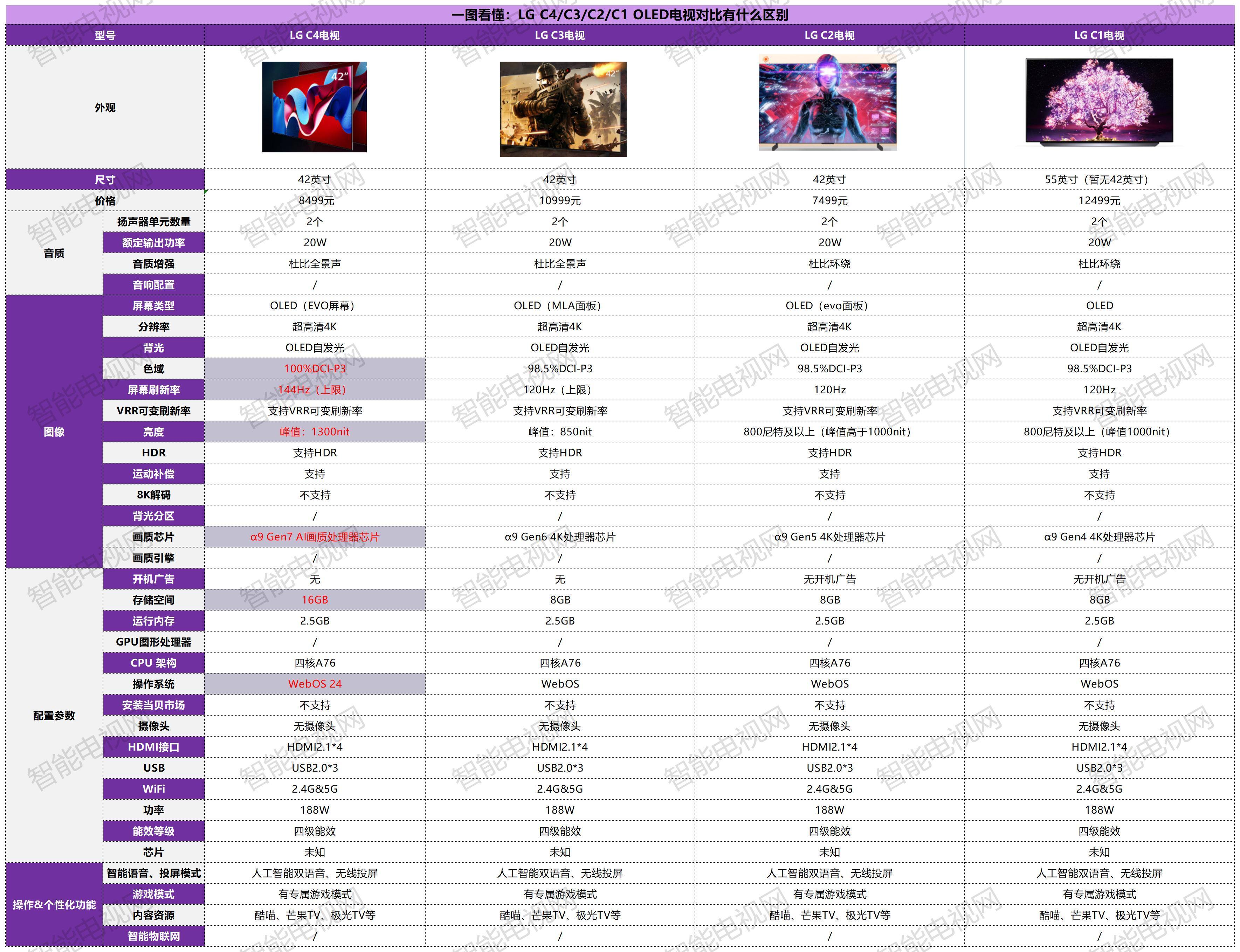The width and height of the screenshot is (1240, 952).
Task: Select the price cell 10999元
Action: pos(560,201)
